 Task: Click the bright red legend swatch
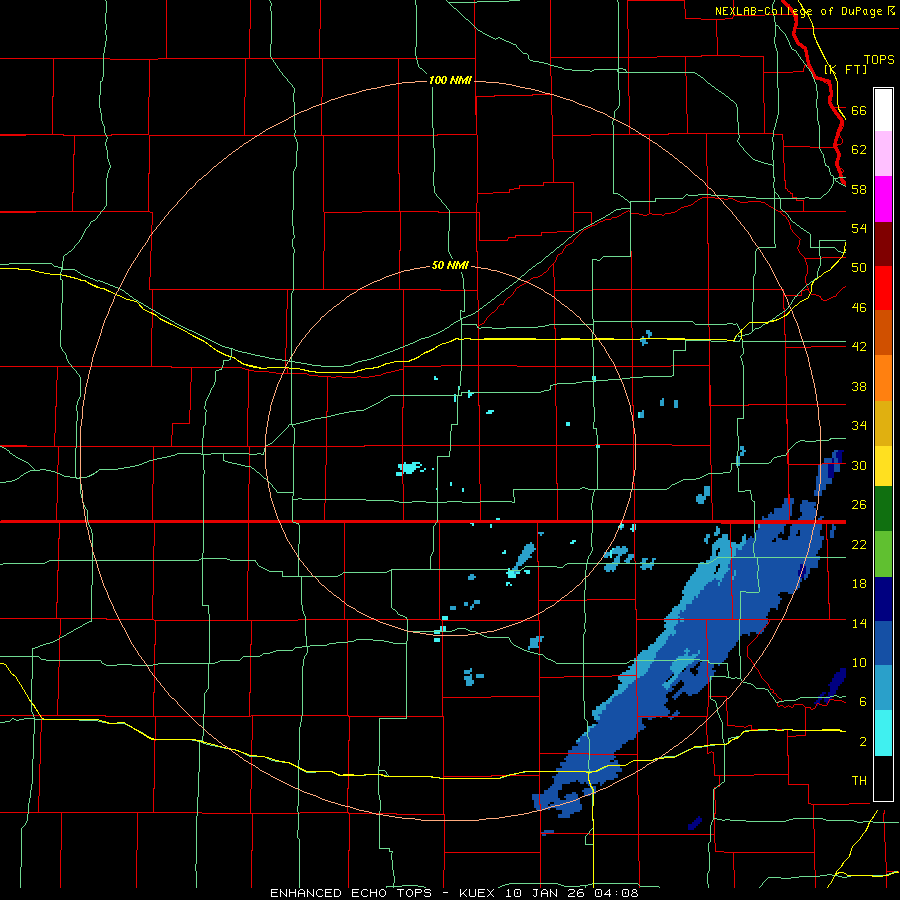point(883,288)
